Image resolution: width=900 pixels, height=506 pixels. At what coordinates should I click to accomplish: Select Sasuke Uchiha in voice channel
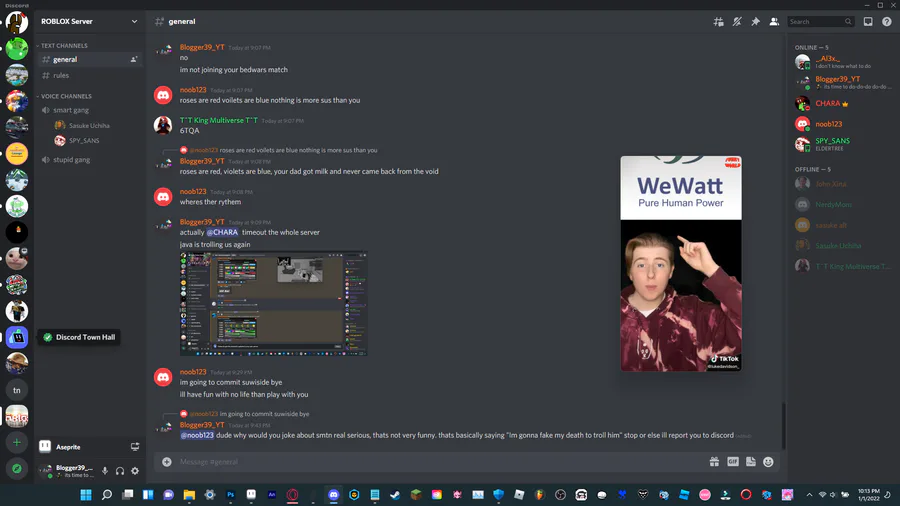tap(89, 125)
